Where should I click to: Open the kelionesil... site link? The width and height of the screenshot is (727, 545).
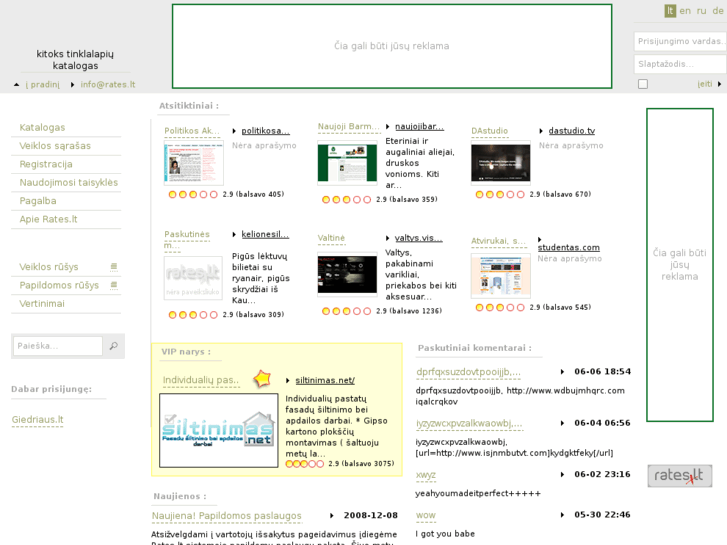(x=265, y=234)
